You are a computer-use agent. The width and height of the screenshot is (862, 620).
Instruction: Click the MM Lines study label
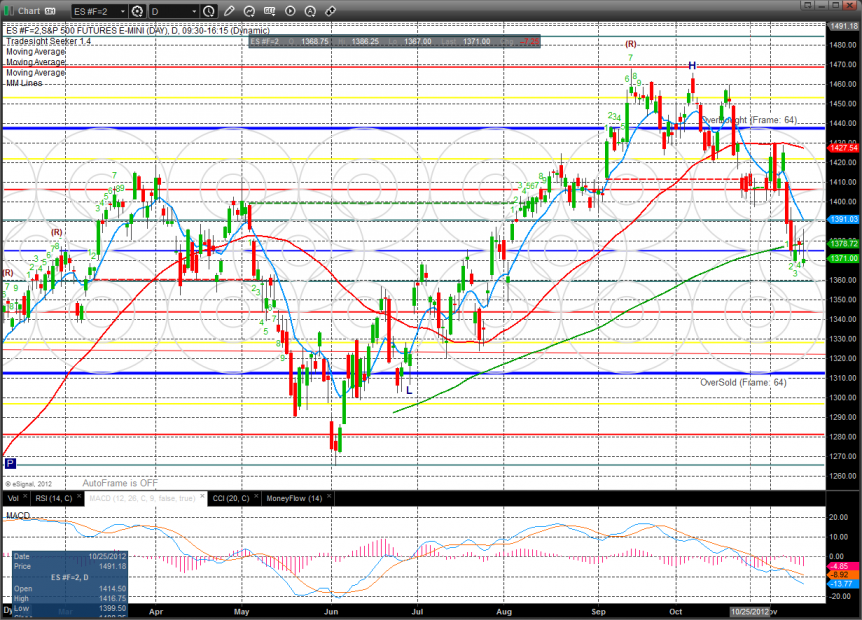tap(24, 83)
